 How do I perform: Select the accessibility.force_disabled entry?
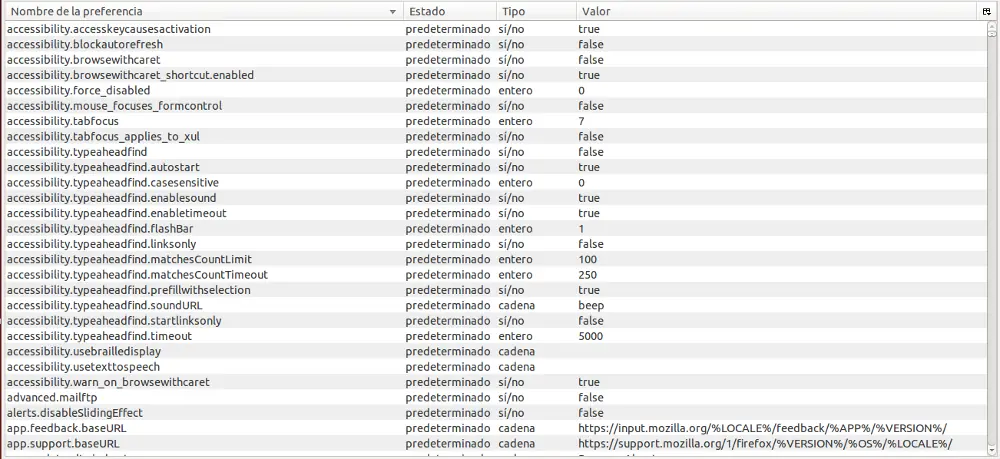pyautogui.click(x=79, y=90)
